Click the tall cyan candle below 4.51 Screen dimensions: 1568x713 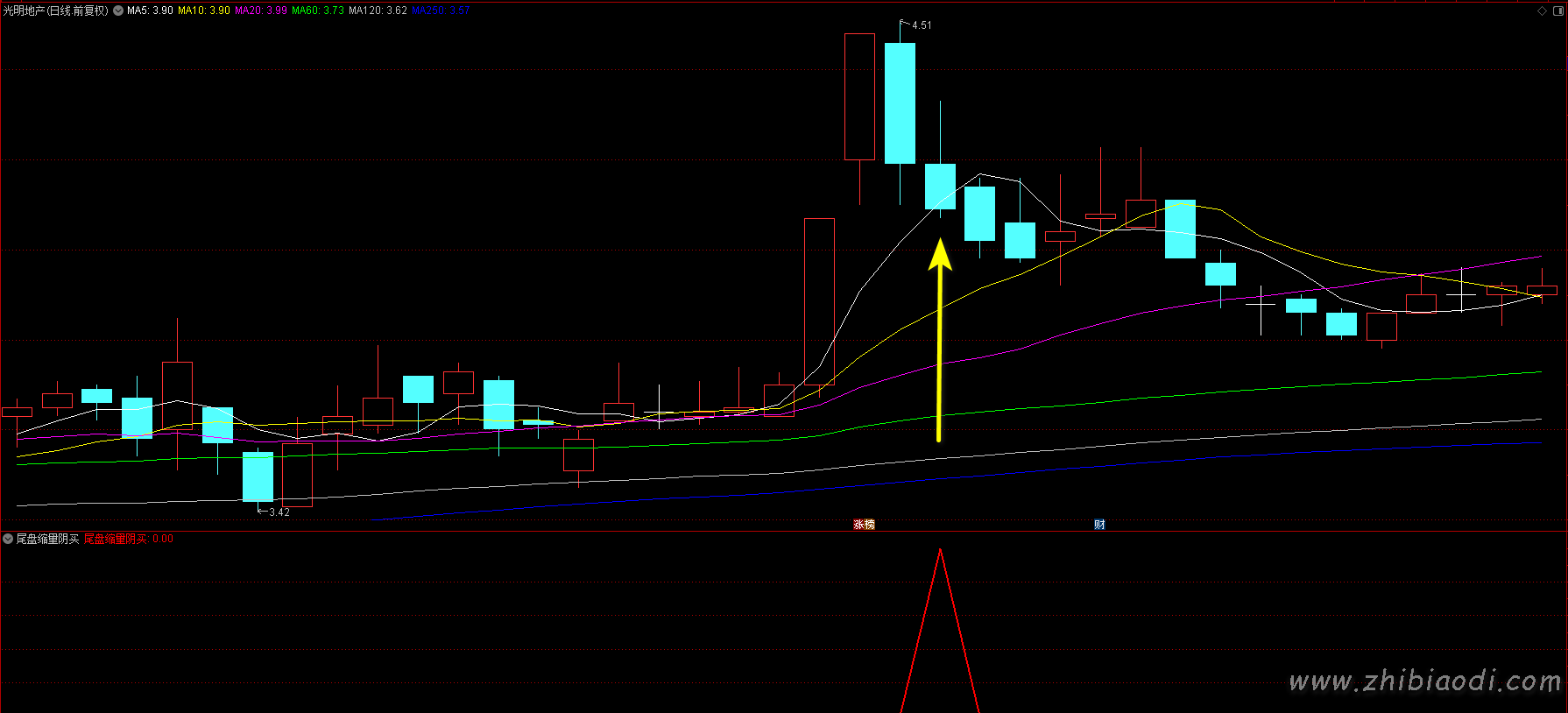click(x=900, y=103)
